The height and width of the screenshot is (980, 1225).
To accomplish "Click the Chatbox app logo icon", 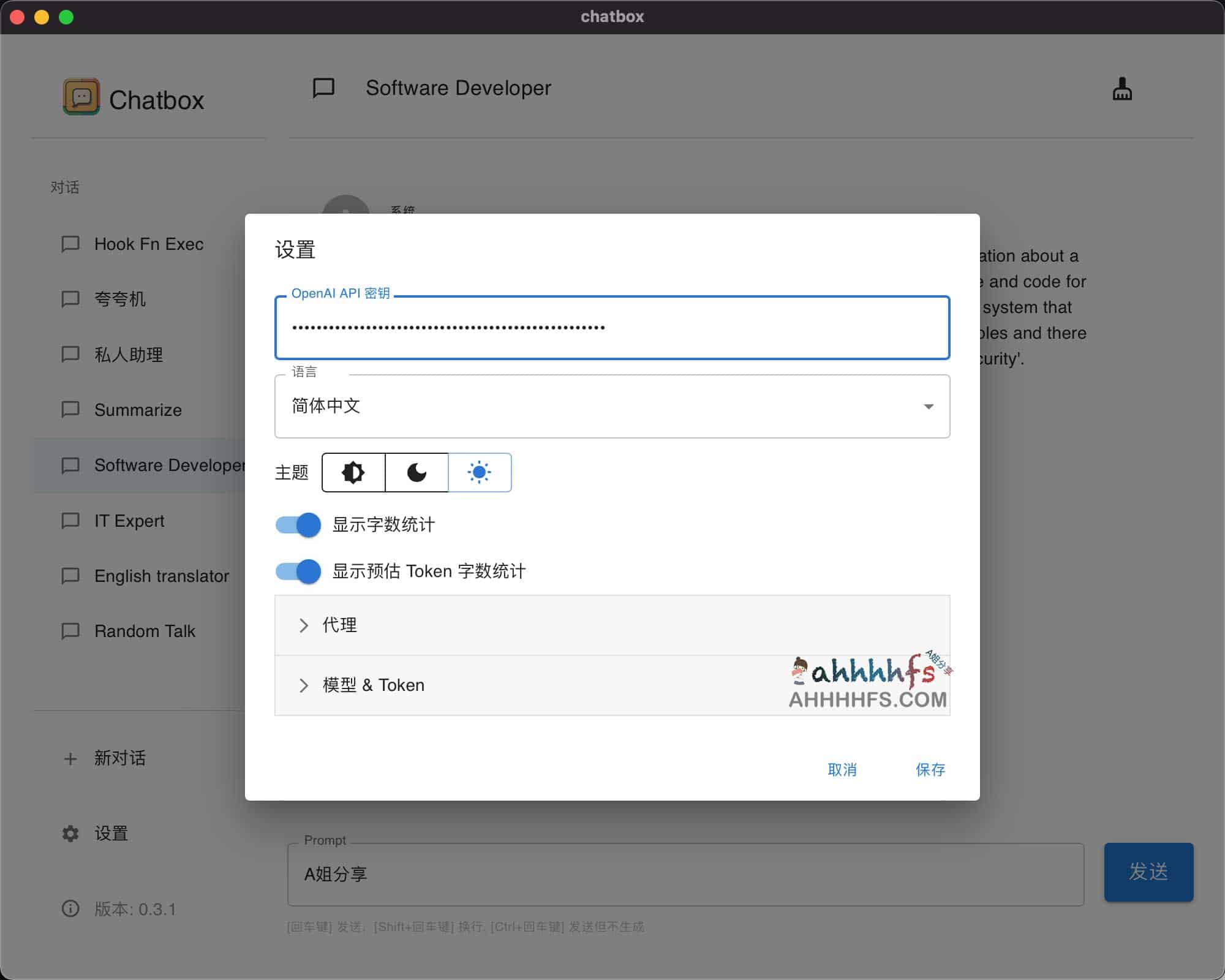I will [x=80, y=97].
